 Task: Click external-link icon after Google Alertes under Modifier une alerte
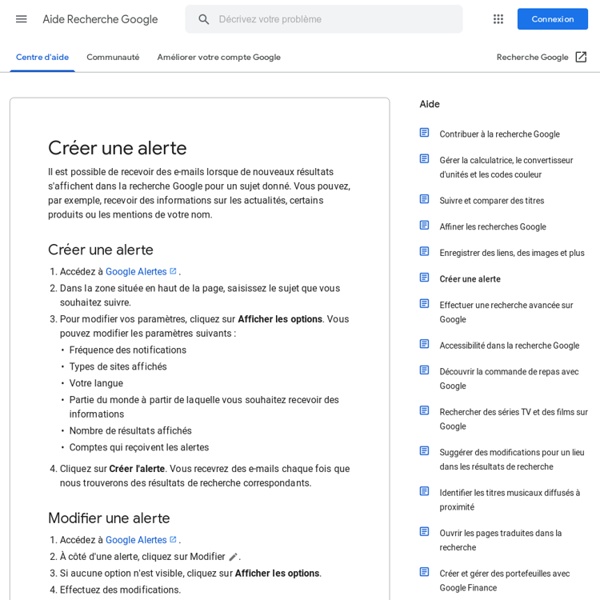click(x=173, y=539)
